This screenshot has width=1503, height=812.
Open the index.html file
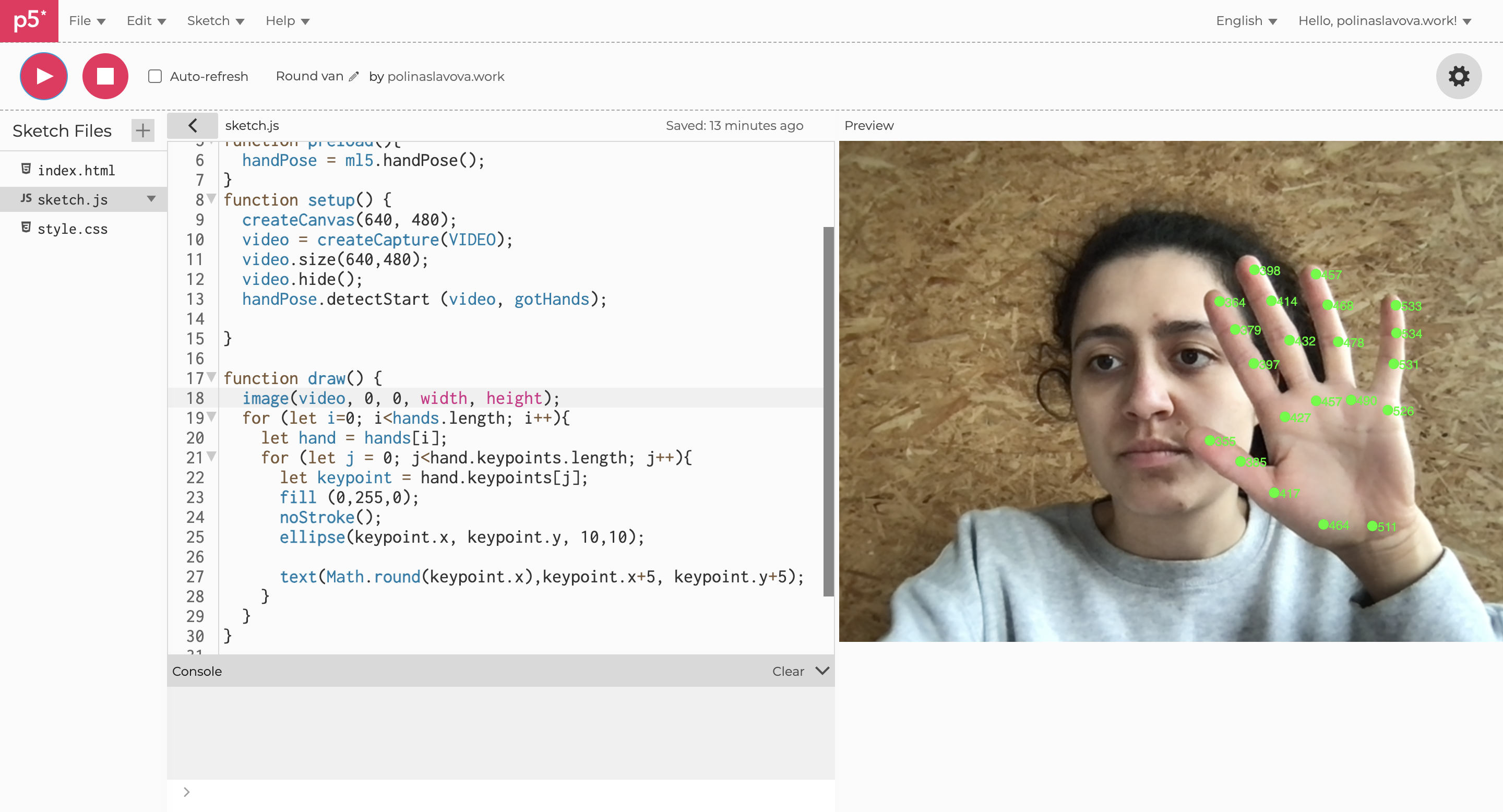[76, 170]
